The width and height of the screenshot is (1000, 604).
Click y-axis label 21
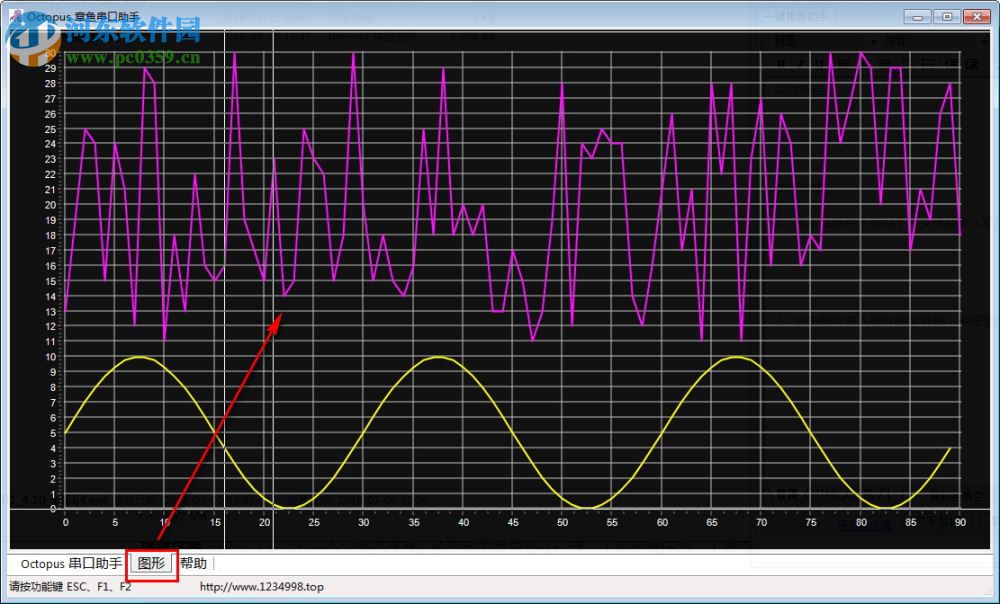pos(50,189)
